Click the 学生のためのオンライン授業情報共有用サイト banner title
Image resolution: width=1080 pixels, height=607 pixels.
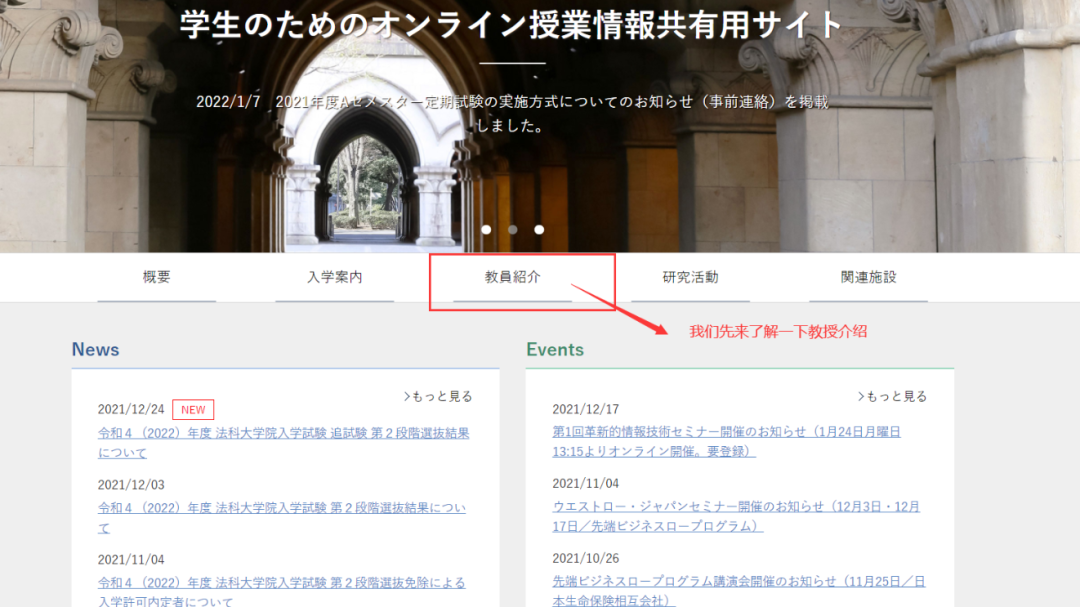pos(512,25)
